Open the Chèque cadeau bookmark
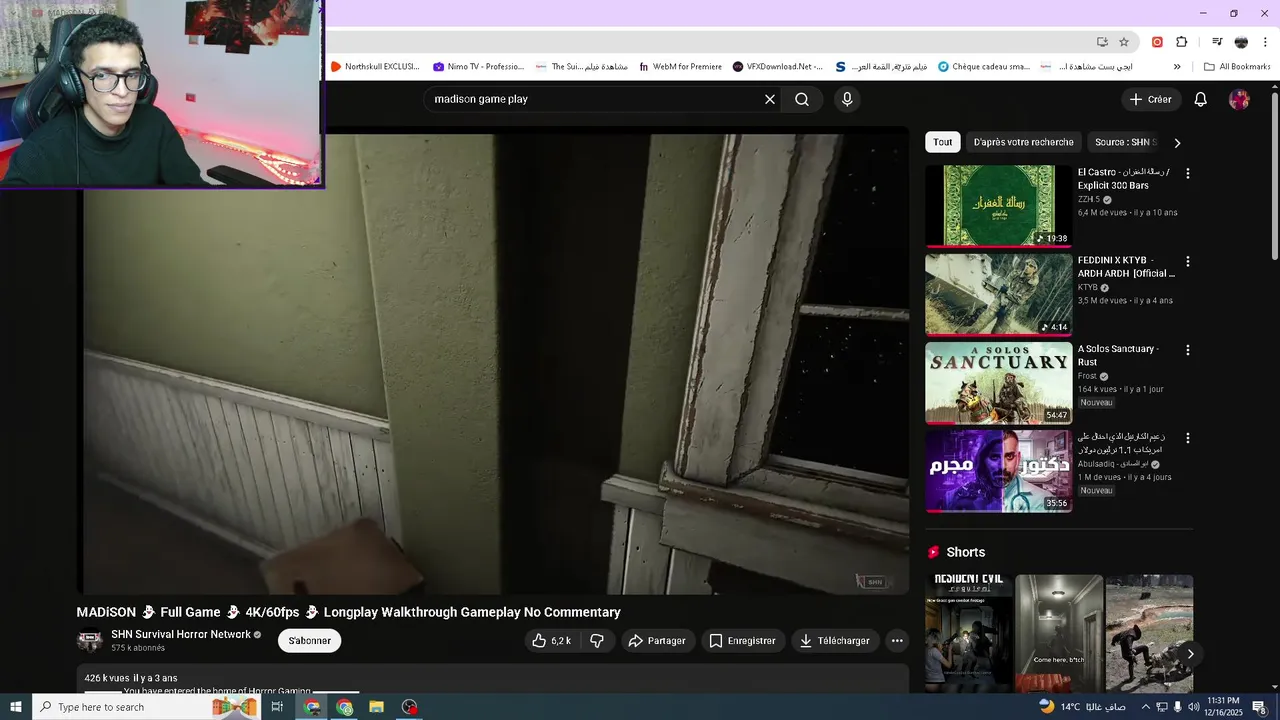This screenshot has width=1280, height=720. pos(982,67)
